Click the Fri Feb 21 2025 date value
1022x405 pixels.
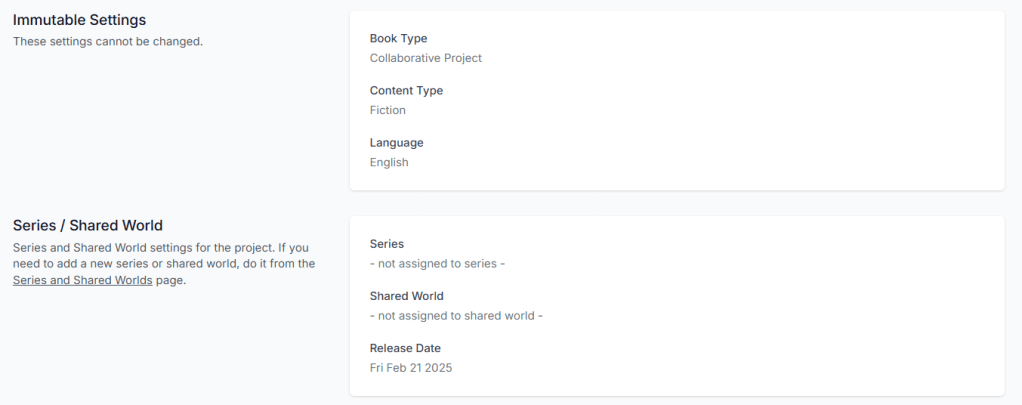411,368
